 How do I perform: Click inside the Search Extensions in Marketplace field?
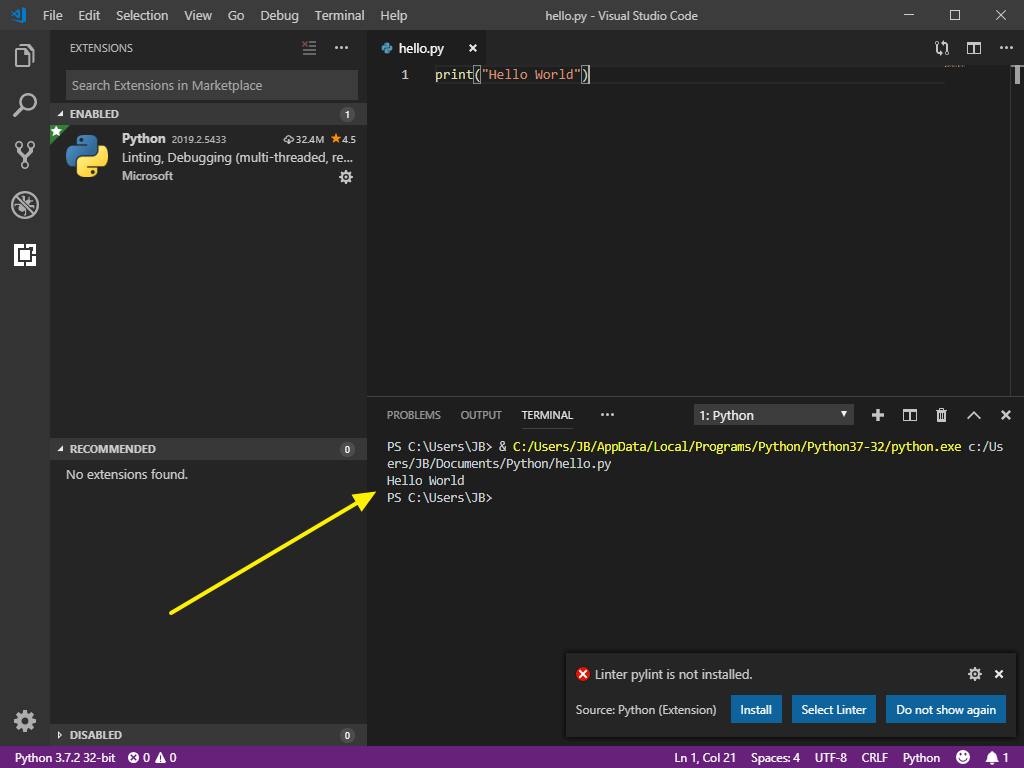tap(210, 85)
